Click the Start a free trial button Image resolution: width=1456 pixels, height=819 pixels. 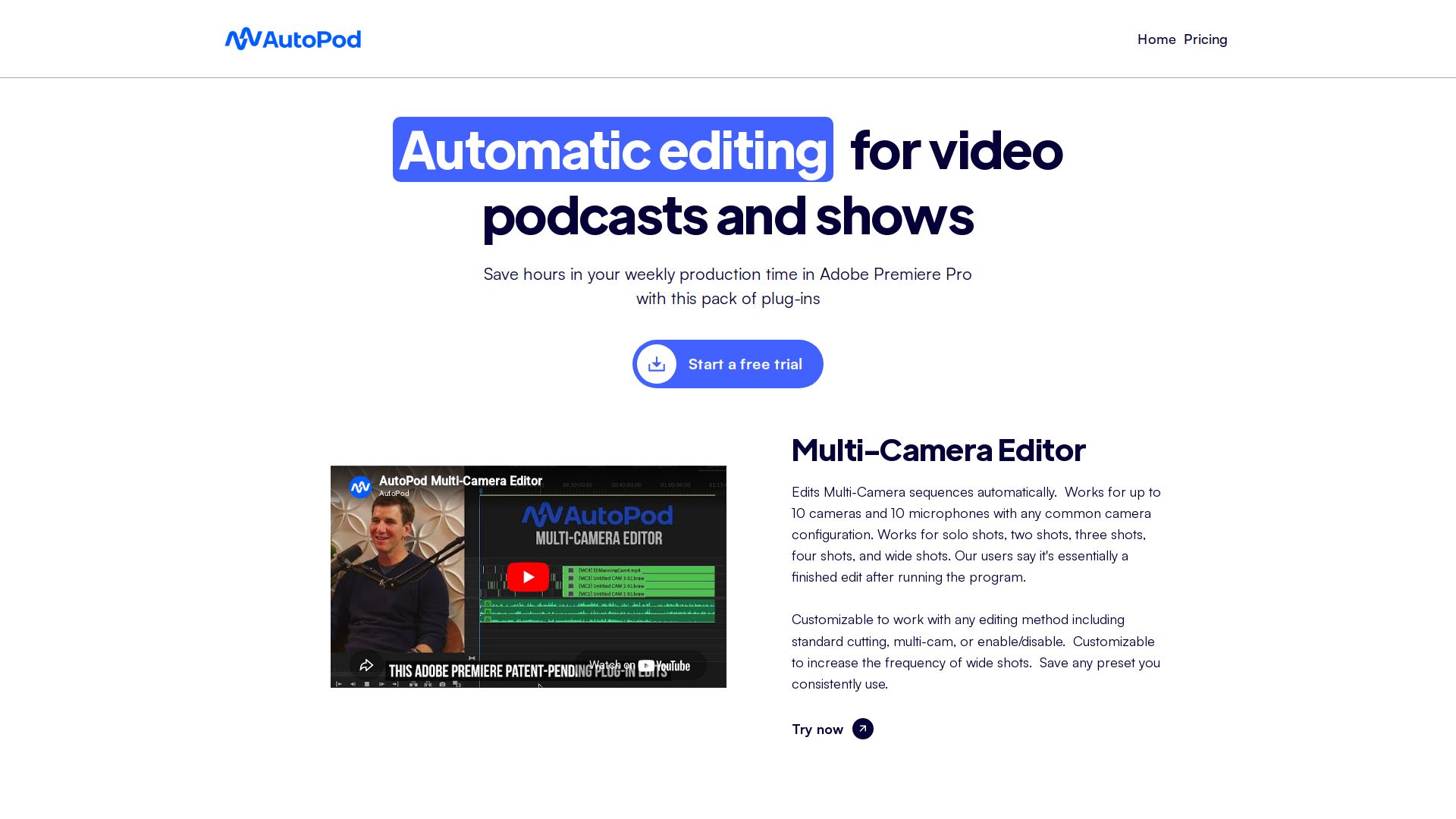pyautogui.click(x=744, y=365)
